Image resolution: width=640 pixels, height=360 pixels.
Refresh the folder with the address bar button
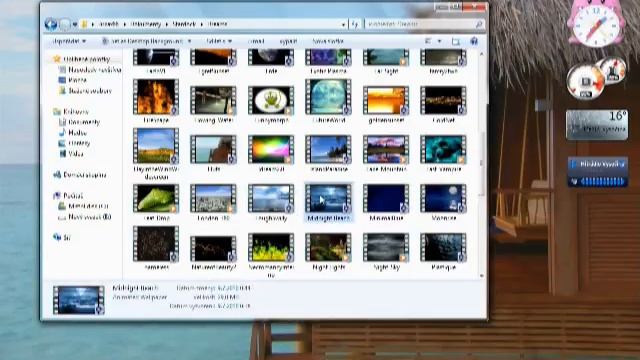[356, 24]
